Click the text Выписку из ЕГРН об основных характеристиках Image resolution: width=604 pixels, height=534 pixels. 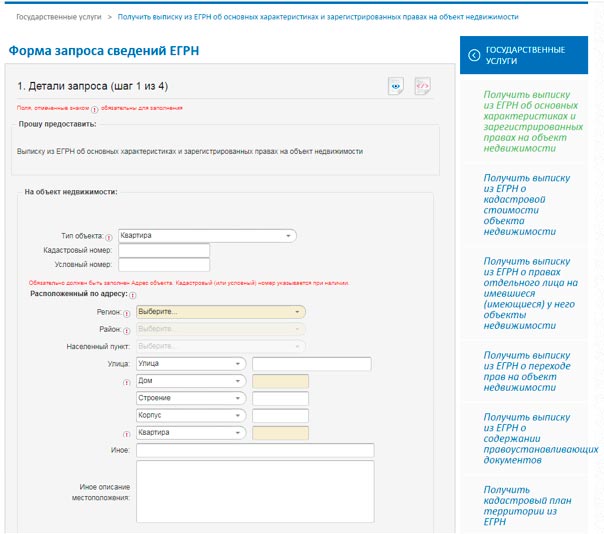(x=190, y=151)
